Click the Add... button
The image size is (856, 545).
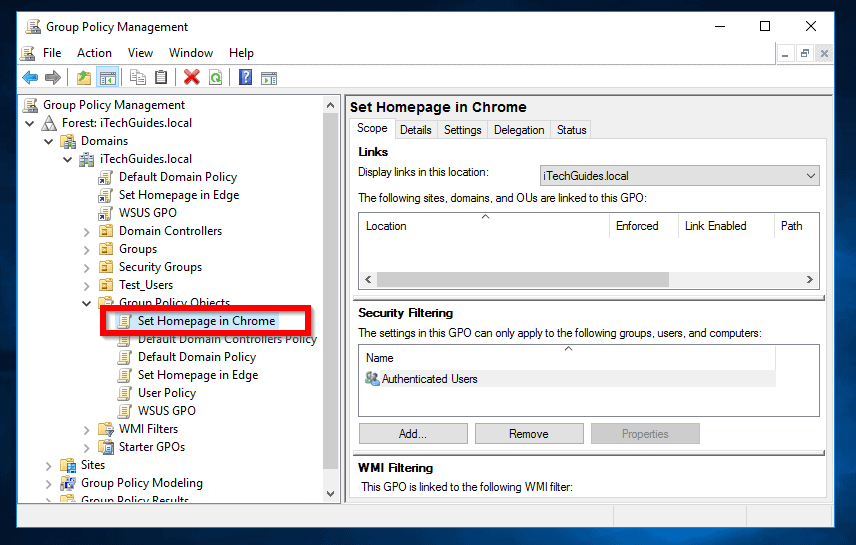point(413,434)
